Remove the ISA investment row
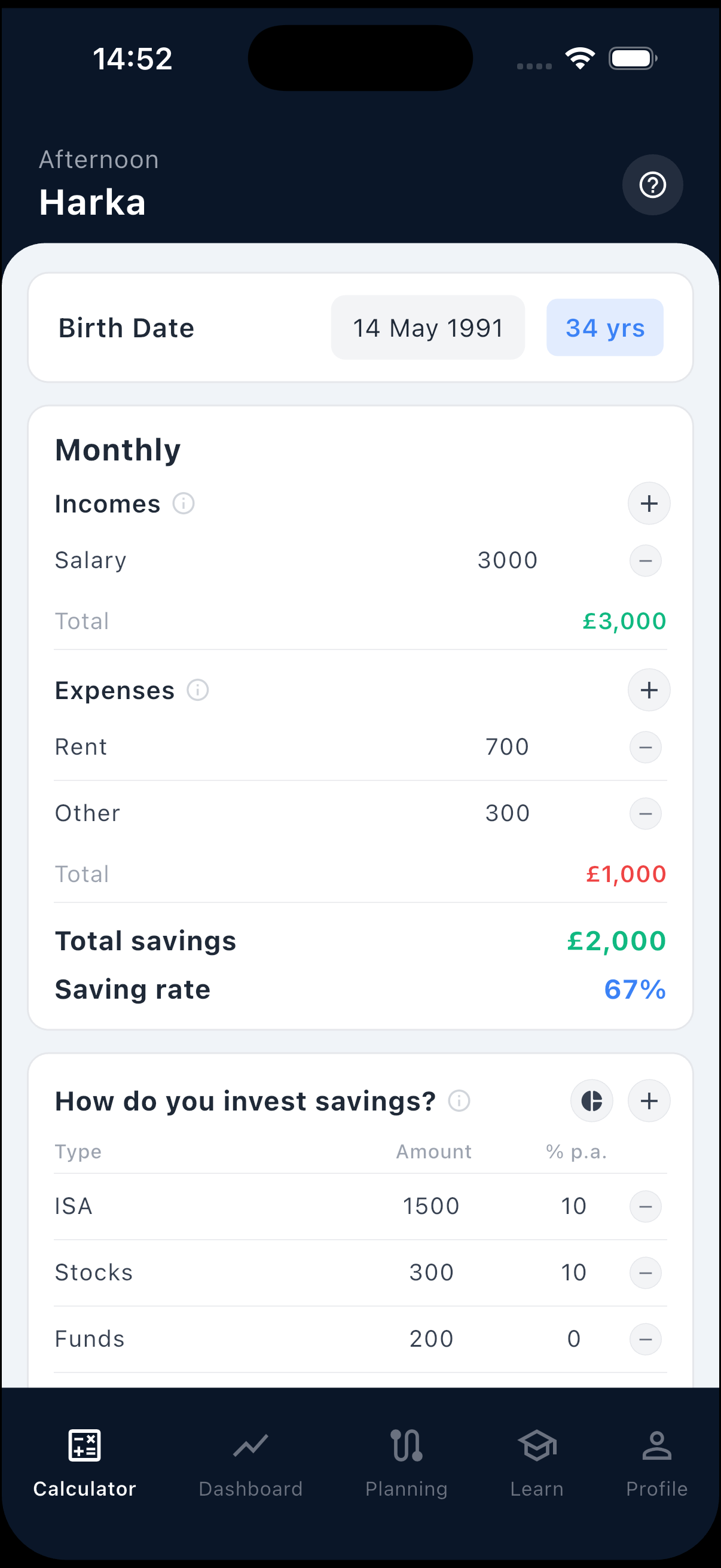Screen dimensions: 721x1568 (x=645, y=1206)
